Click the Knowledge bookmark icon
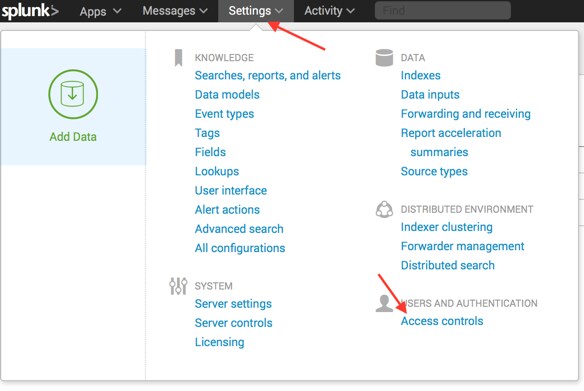584x391 pixels. pyautogui.click(x=178, y=58)
